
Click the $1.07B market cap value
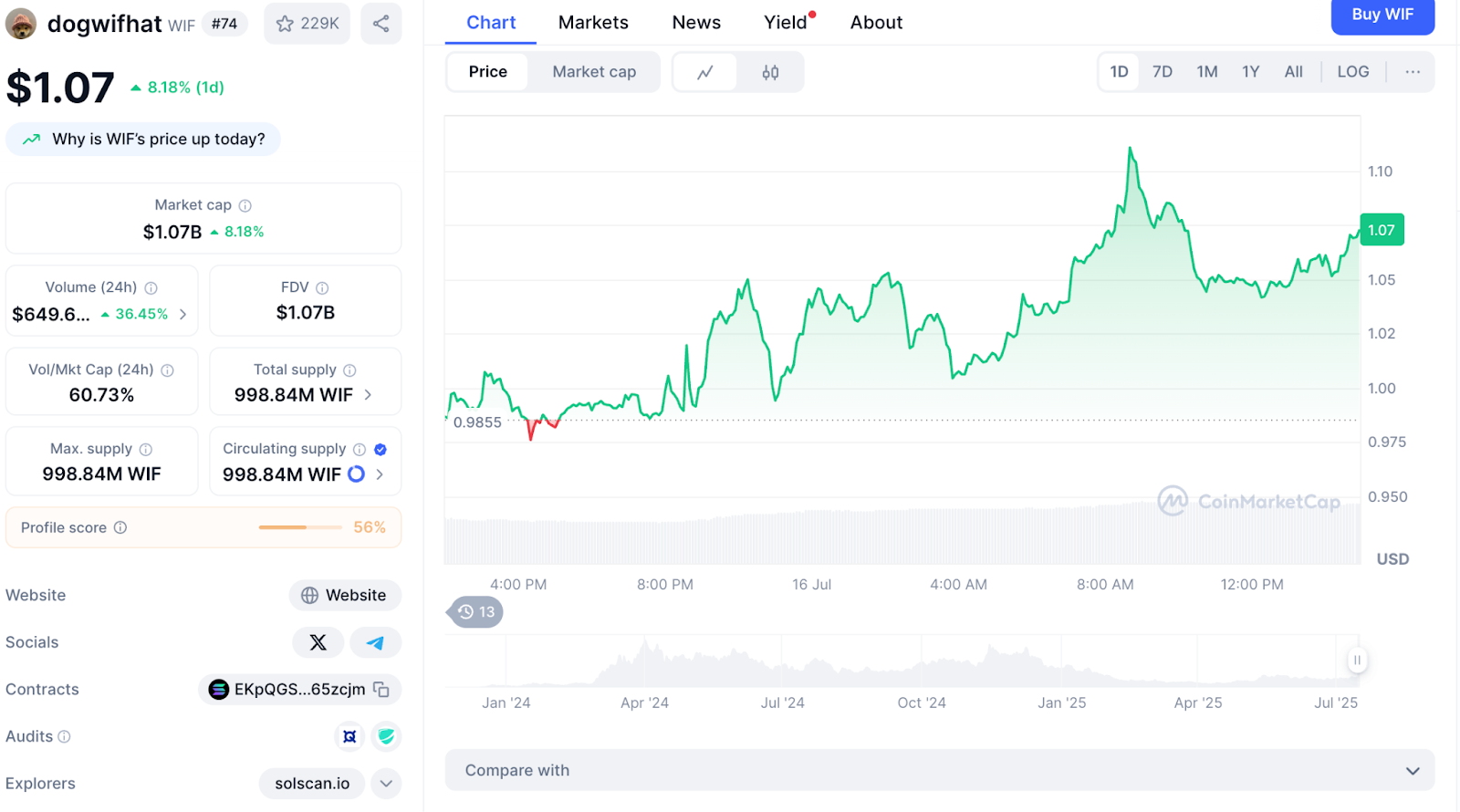[172, 233]
